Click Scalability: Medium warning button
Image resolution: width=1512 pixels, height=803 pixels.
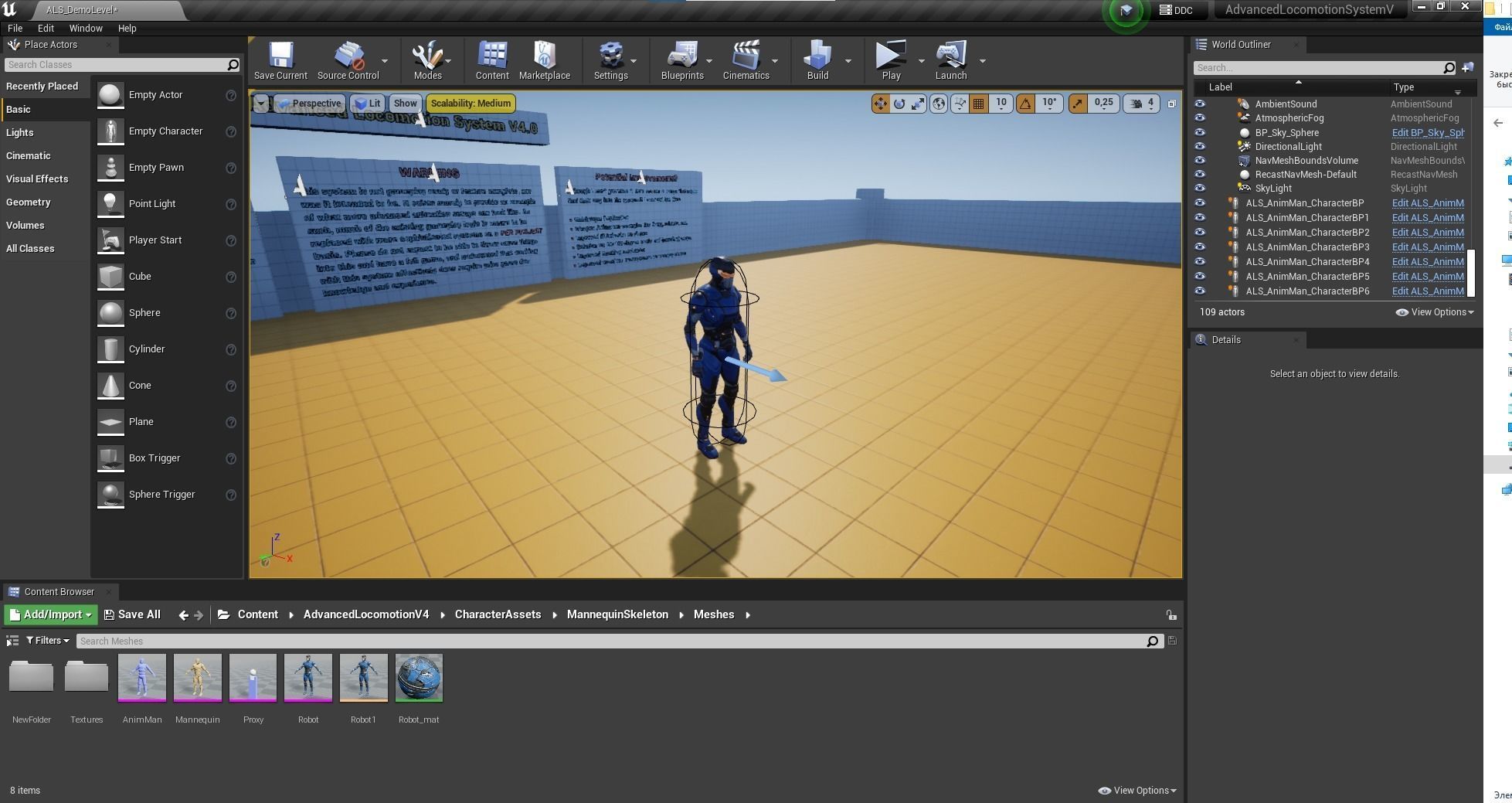(x=471, y=104)
